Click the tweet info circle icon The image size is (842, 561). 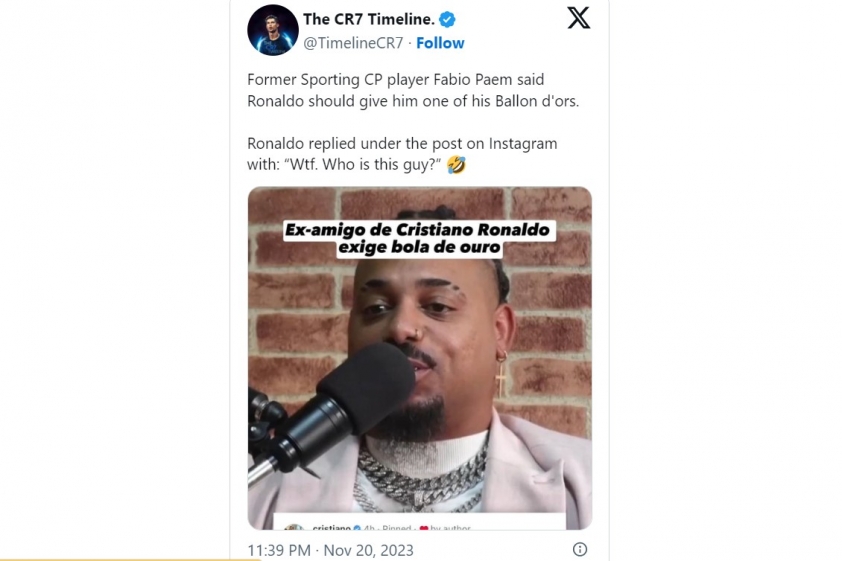tap(580, 549)
